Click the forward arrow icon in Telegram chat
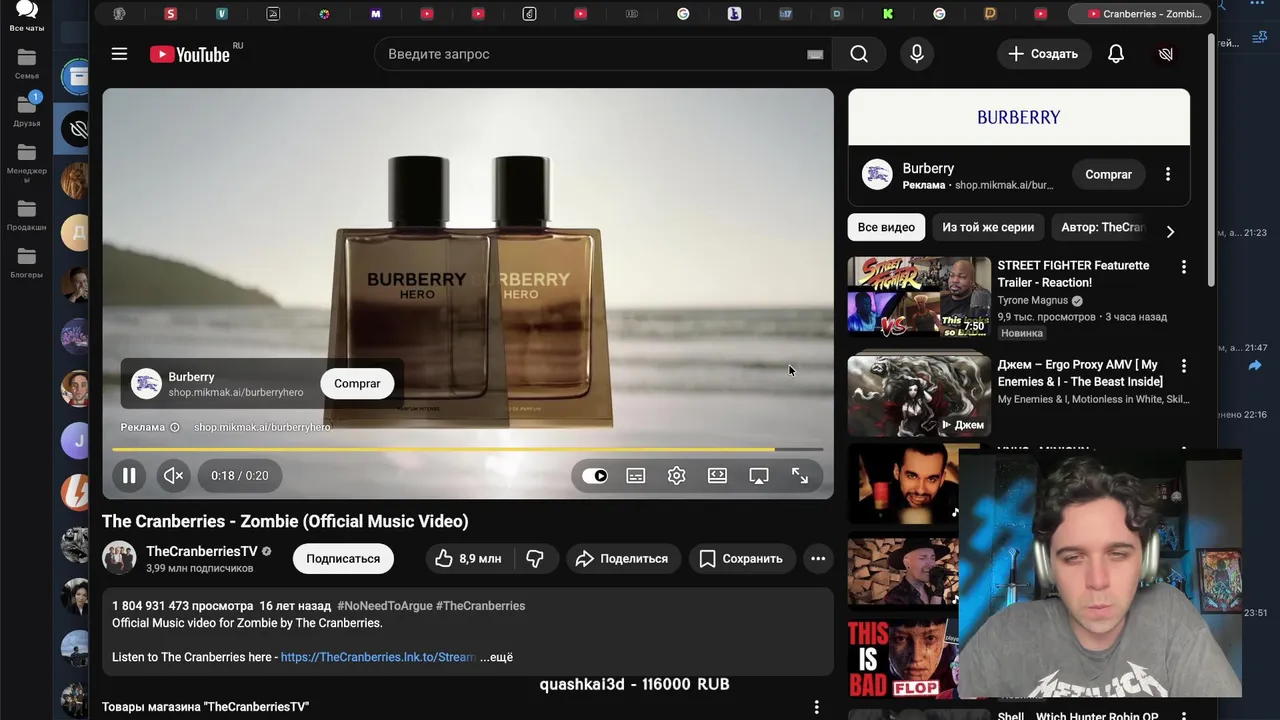The width and height of the screenshot is (1280, 720). [x=1254, y=366]
